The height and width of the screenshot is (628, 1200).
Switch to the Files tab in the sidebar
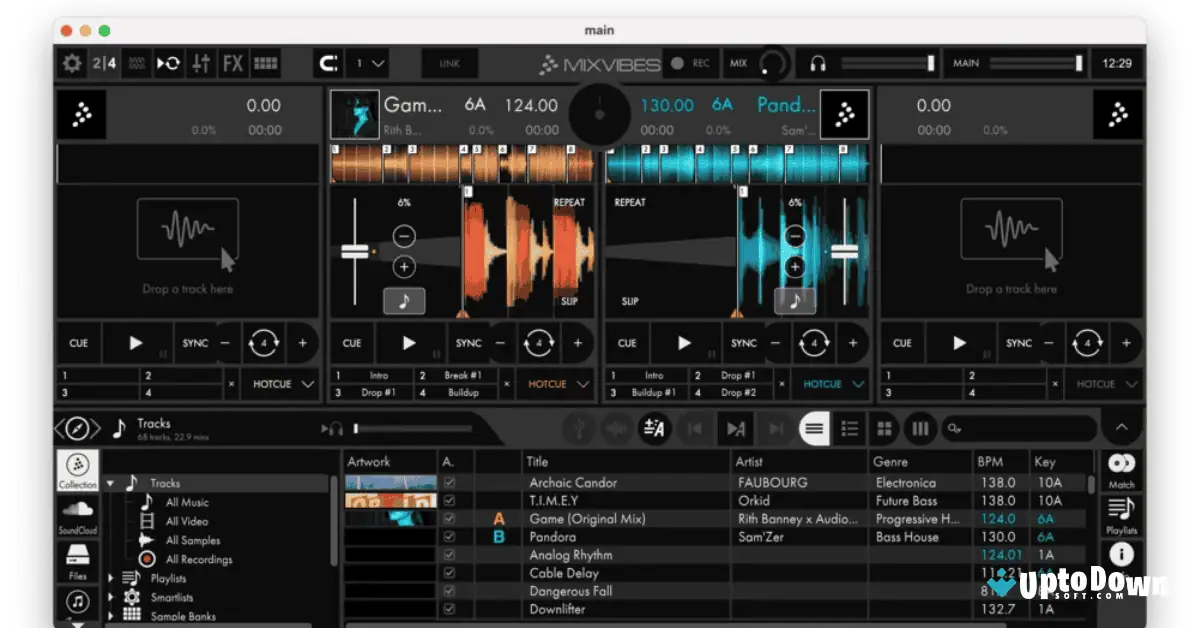pos(76,560)
